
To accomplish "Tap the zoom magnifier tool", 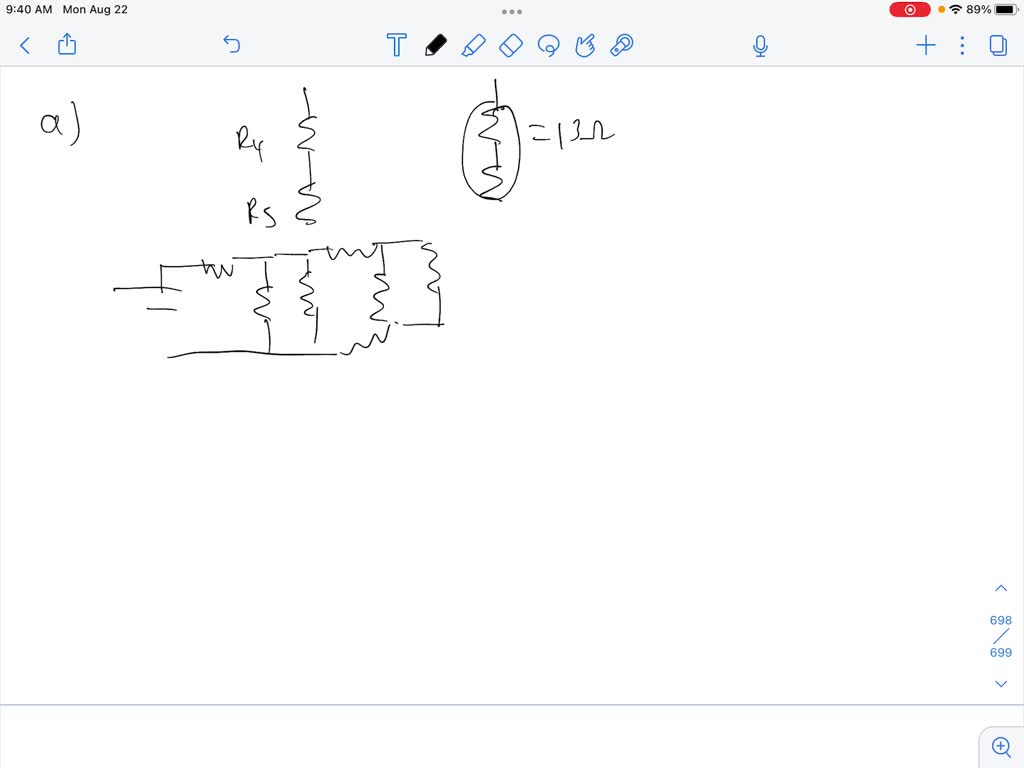I will pos(1001,746).
